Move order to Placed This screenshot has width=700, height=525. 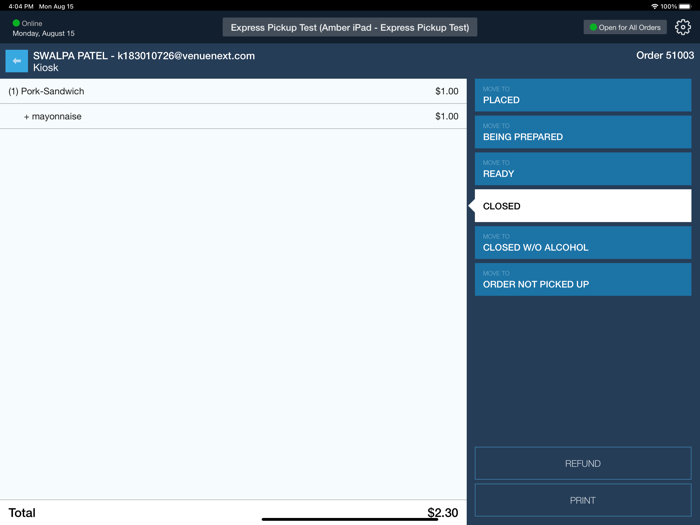[583, 95]
